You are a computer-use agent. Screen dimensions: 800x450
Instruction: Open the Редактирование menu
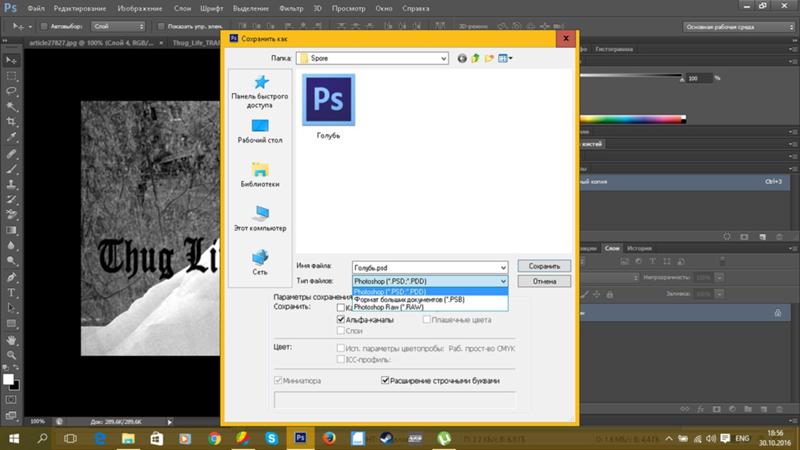(80, 8)
